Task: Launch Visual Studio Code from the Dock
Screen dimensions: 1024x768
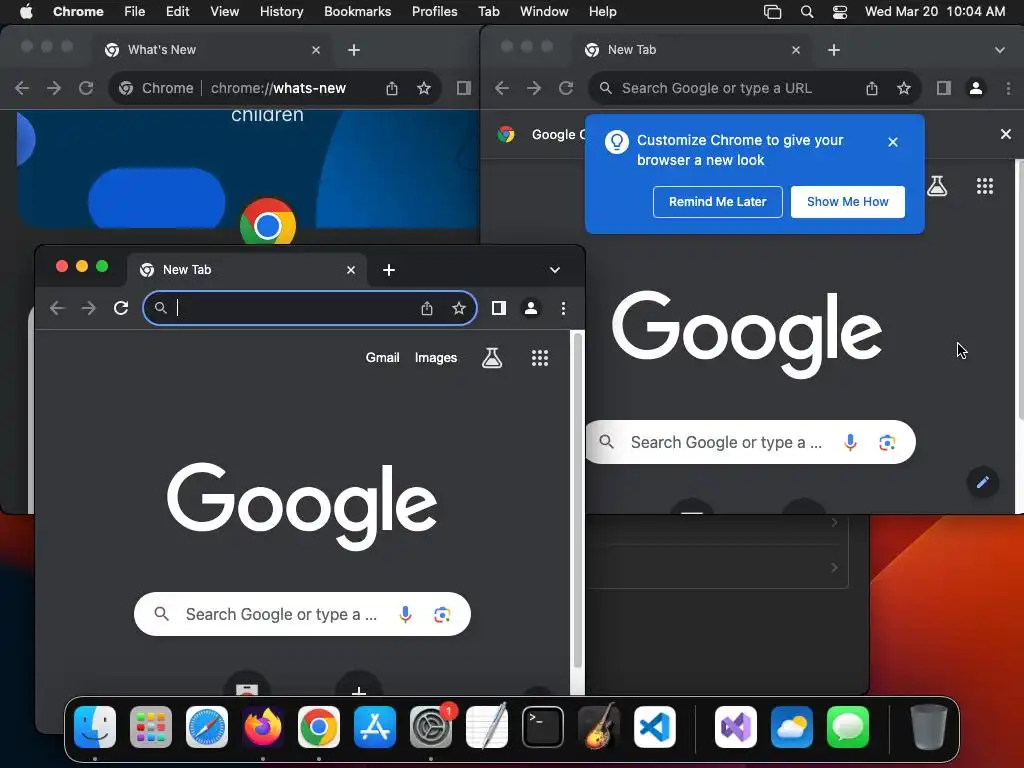Action: click(x=654, y=727)
